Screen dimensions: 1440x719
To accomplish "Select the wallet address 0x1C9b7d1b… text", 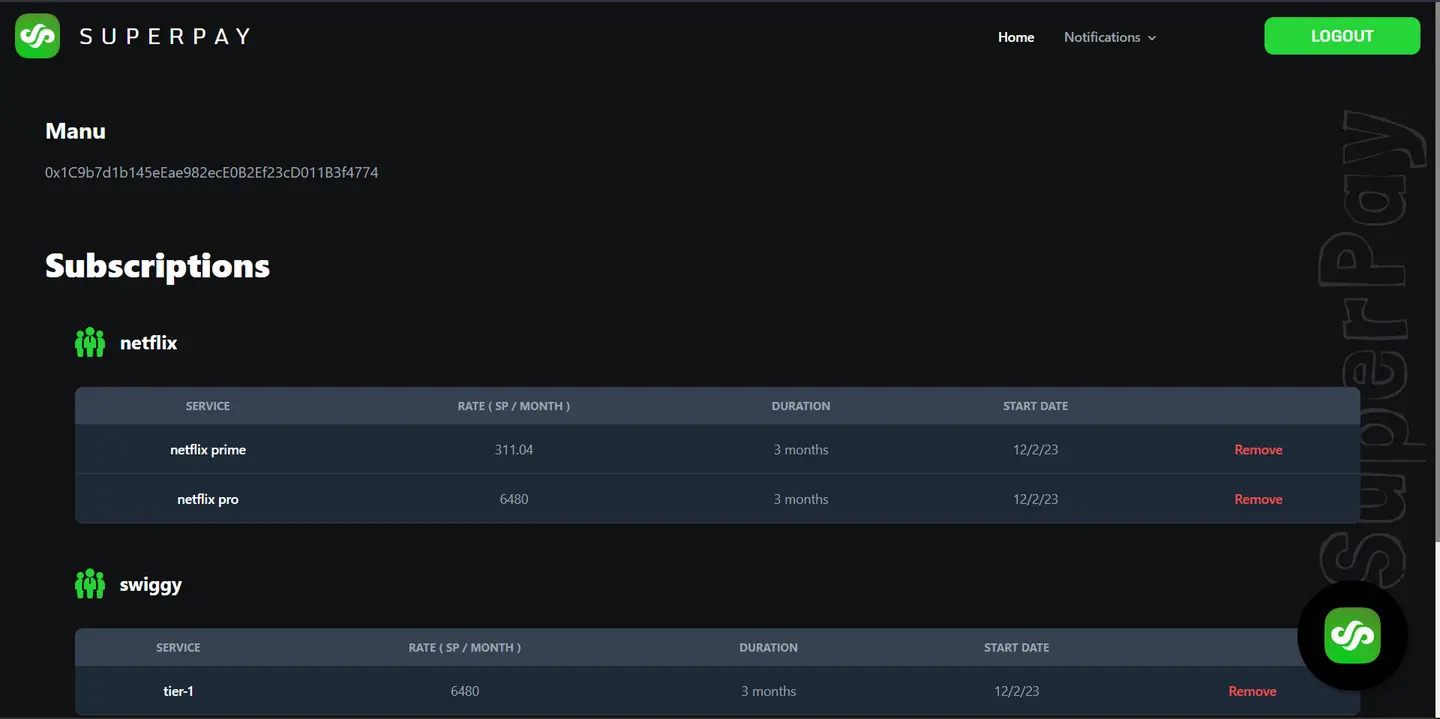I will 212,173.
